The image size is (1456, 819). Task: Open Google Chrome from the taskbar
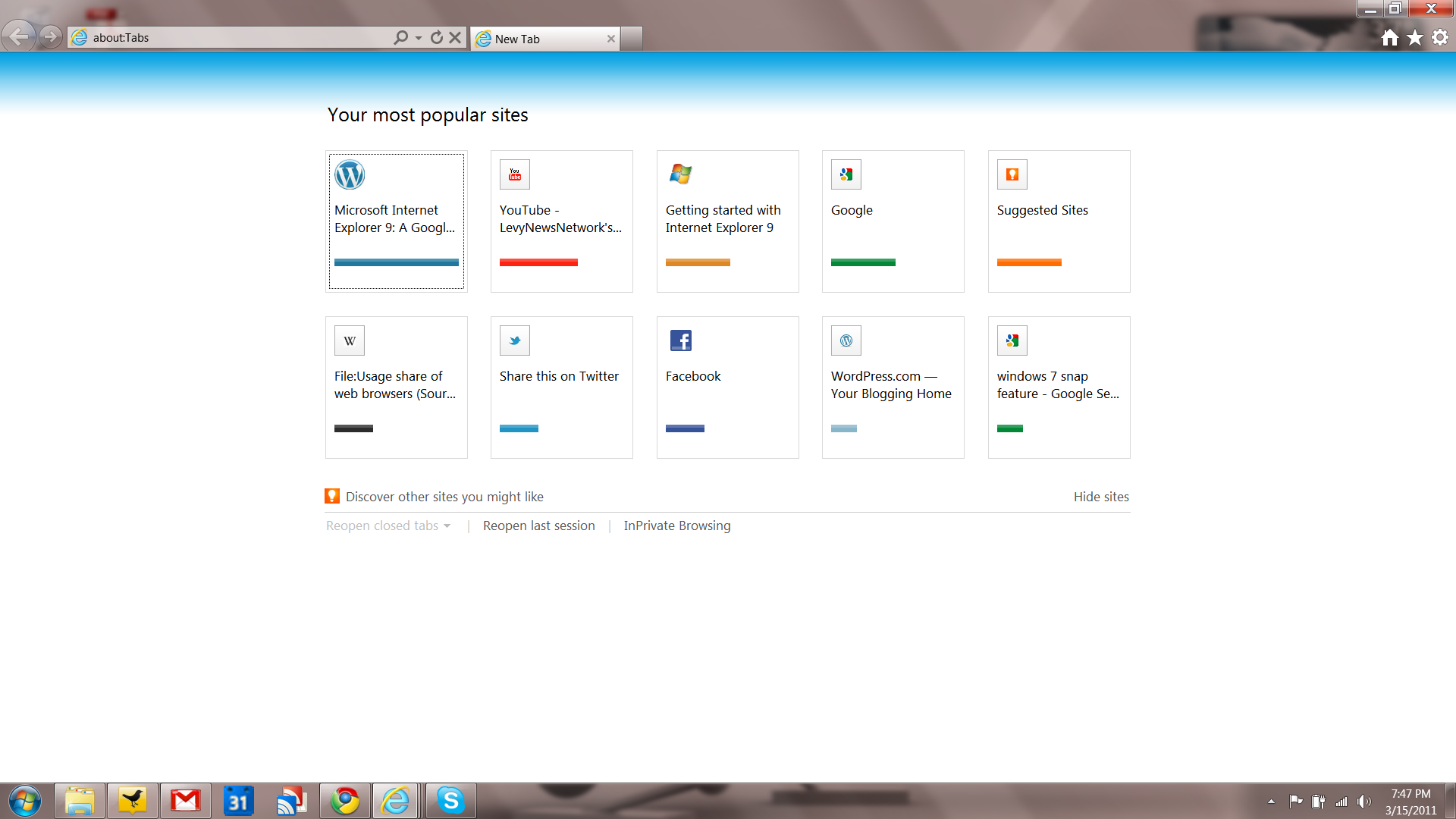345,801
